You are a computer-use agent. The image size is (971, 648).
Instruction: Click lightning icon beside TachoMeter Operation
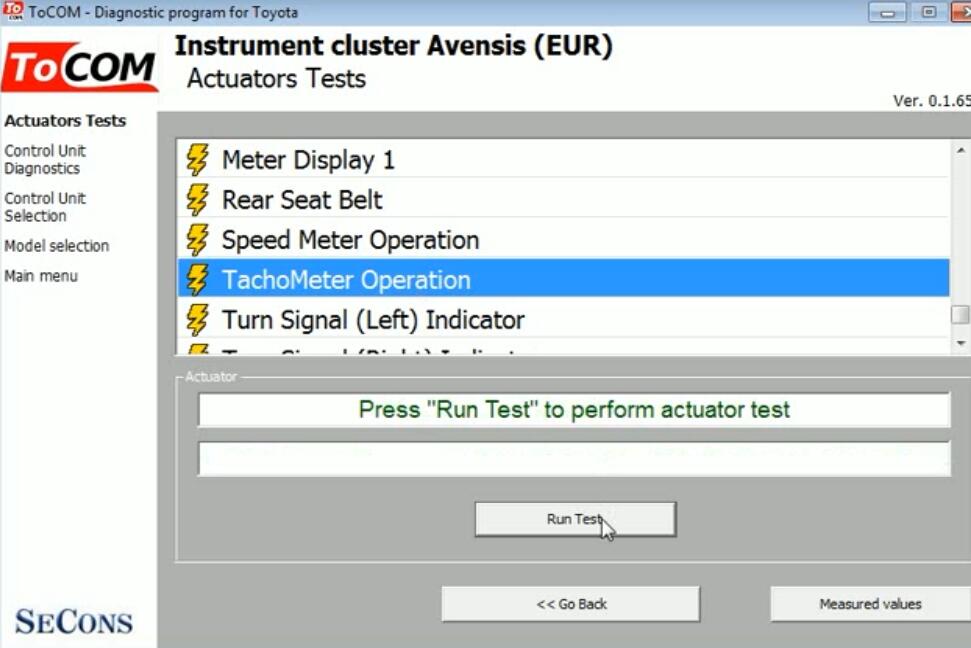198,280
